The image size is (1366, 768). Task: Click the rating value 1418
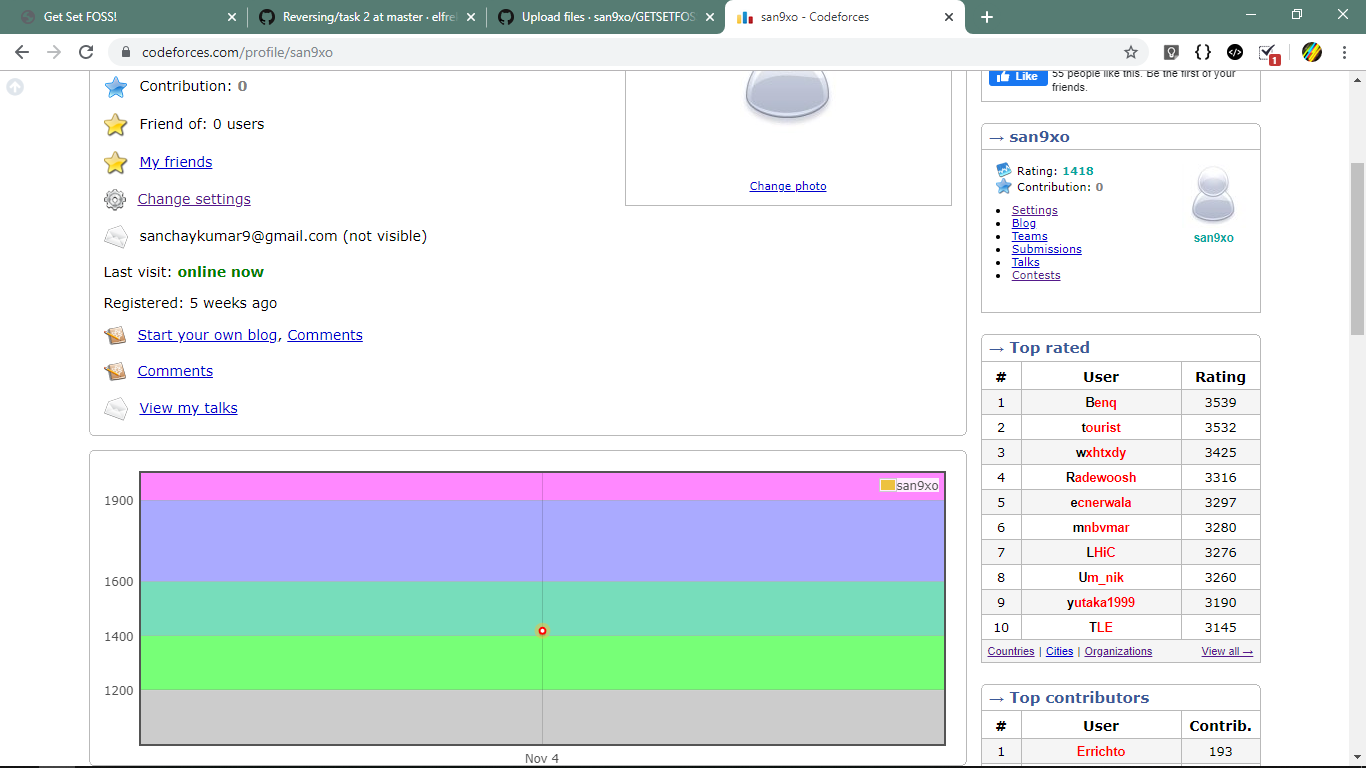click(x=1078, y=171)
